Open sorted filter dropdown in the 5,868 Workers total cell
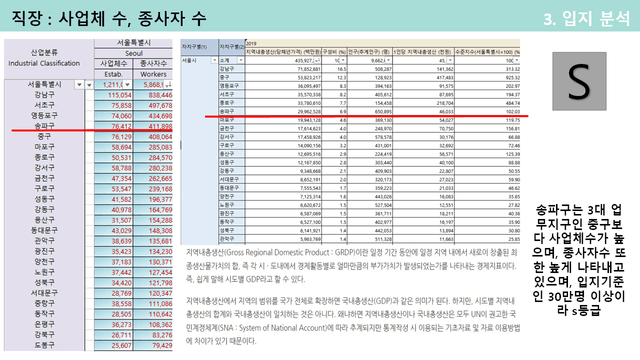 [168, 84]
